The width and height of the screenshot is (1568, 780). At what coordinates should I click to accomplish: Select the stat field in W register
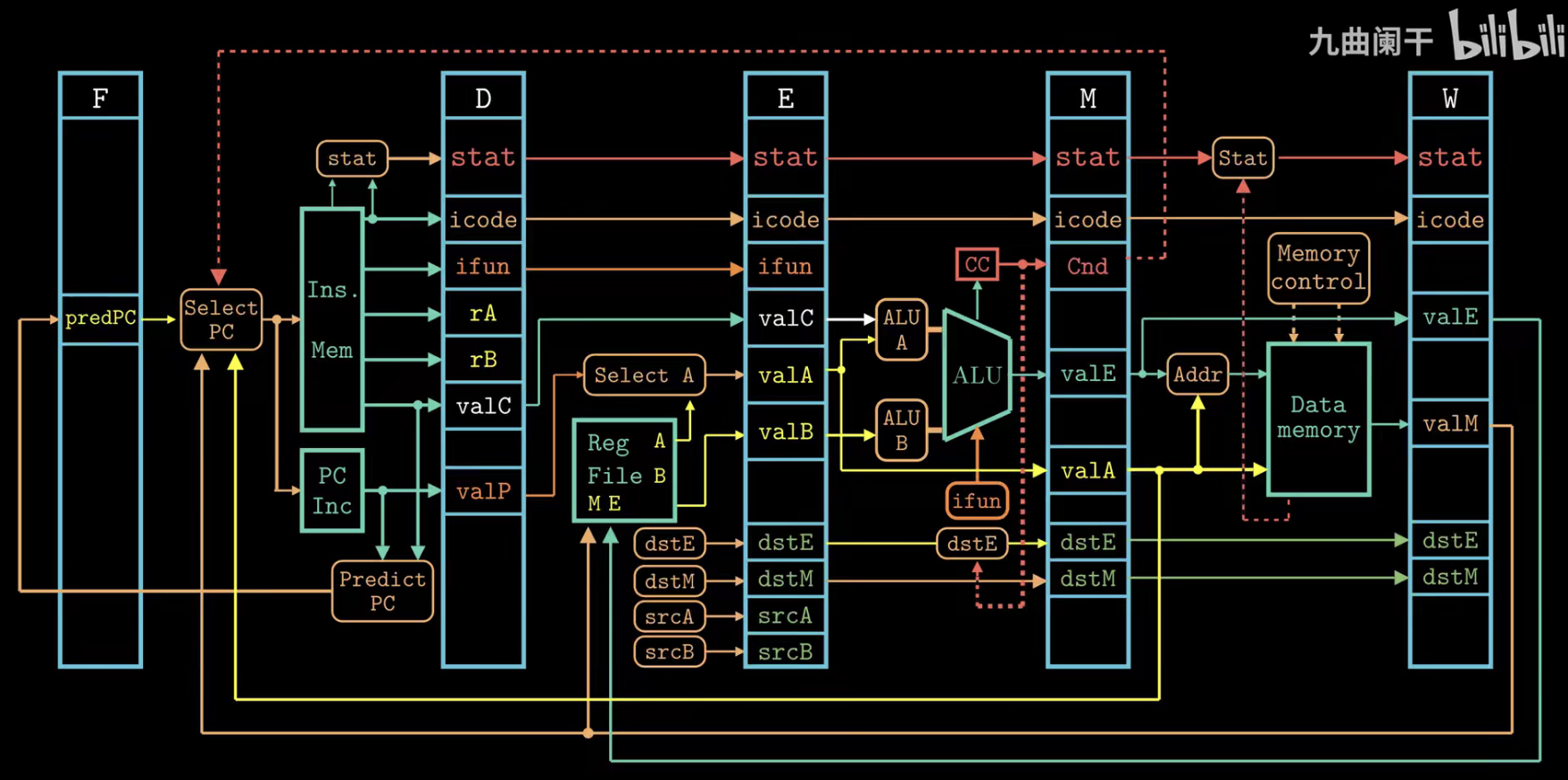(1451, 158)
